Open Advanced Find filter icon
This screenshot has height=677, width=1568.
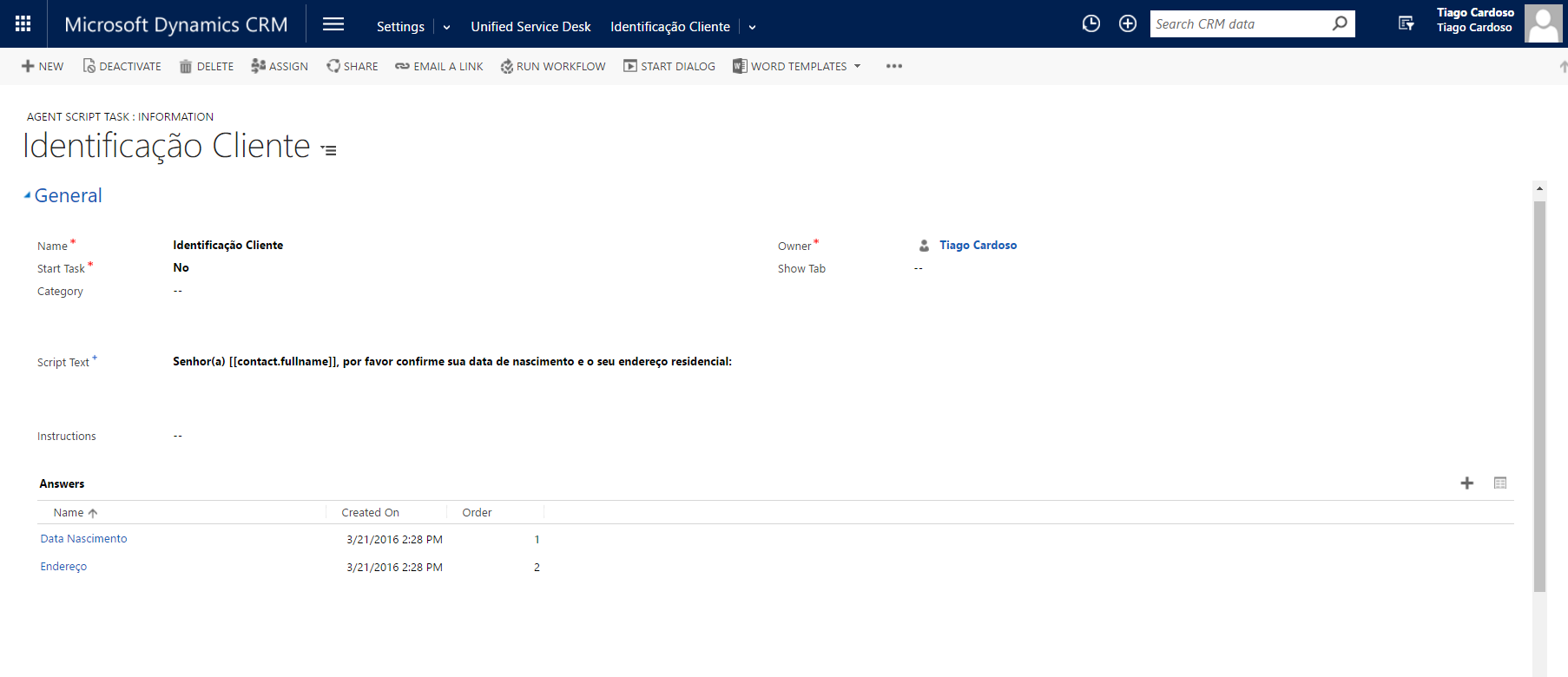pyautogui.click(x=1407, y=24)
